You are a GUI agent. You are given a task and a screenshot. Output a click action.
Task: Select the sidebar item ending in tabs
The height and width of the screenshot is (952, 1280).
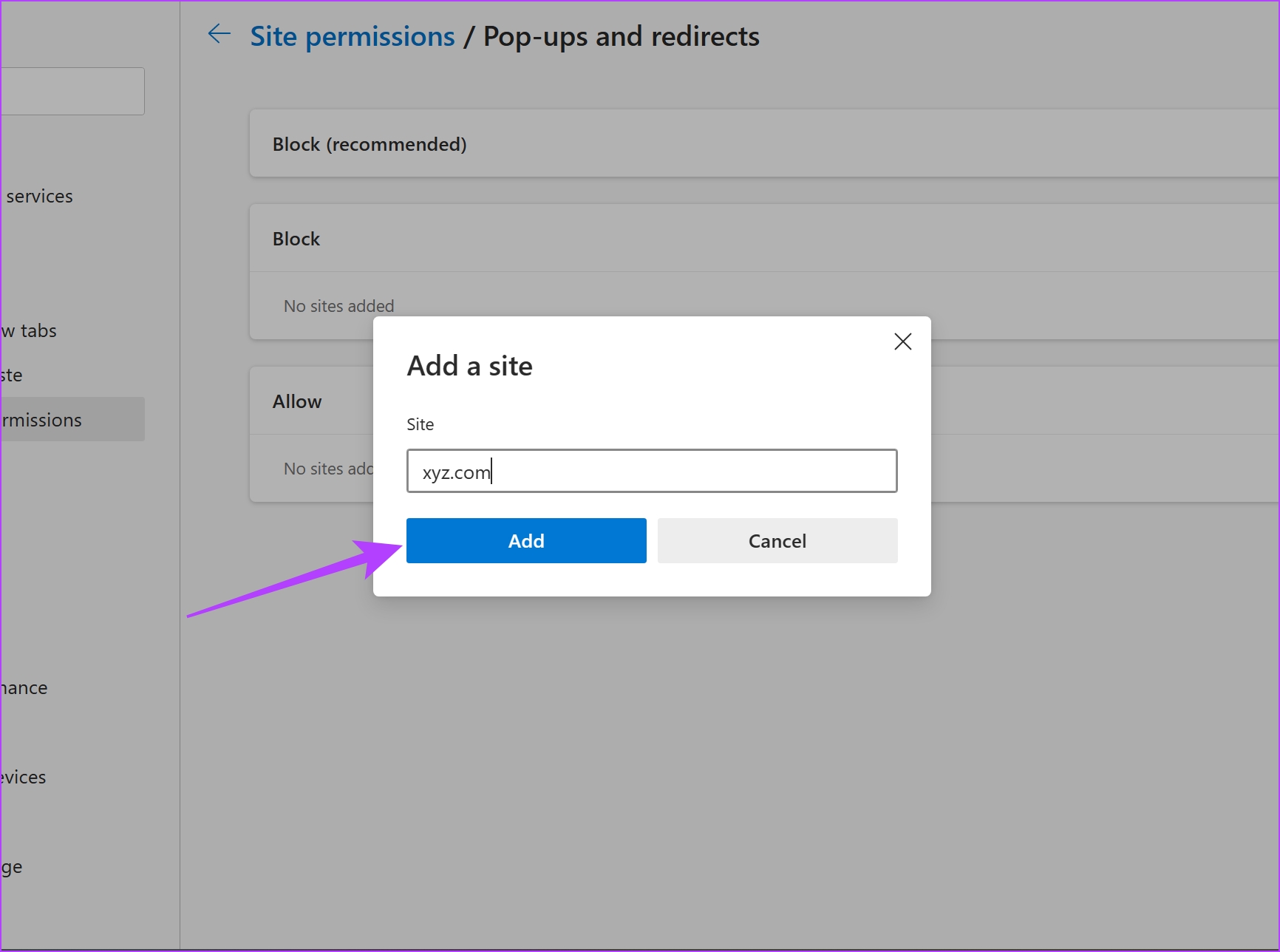[x=30, y=330]
